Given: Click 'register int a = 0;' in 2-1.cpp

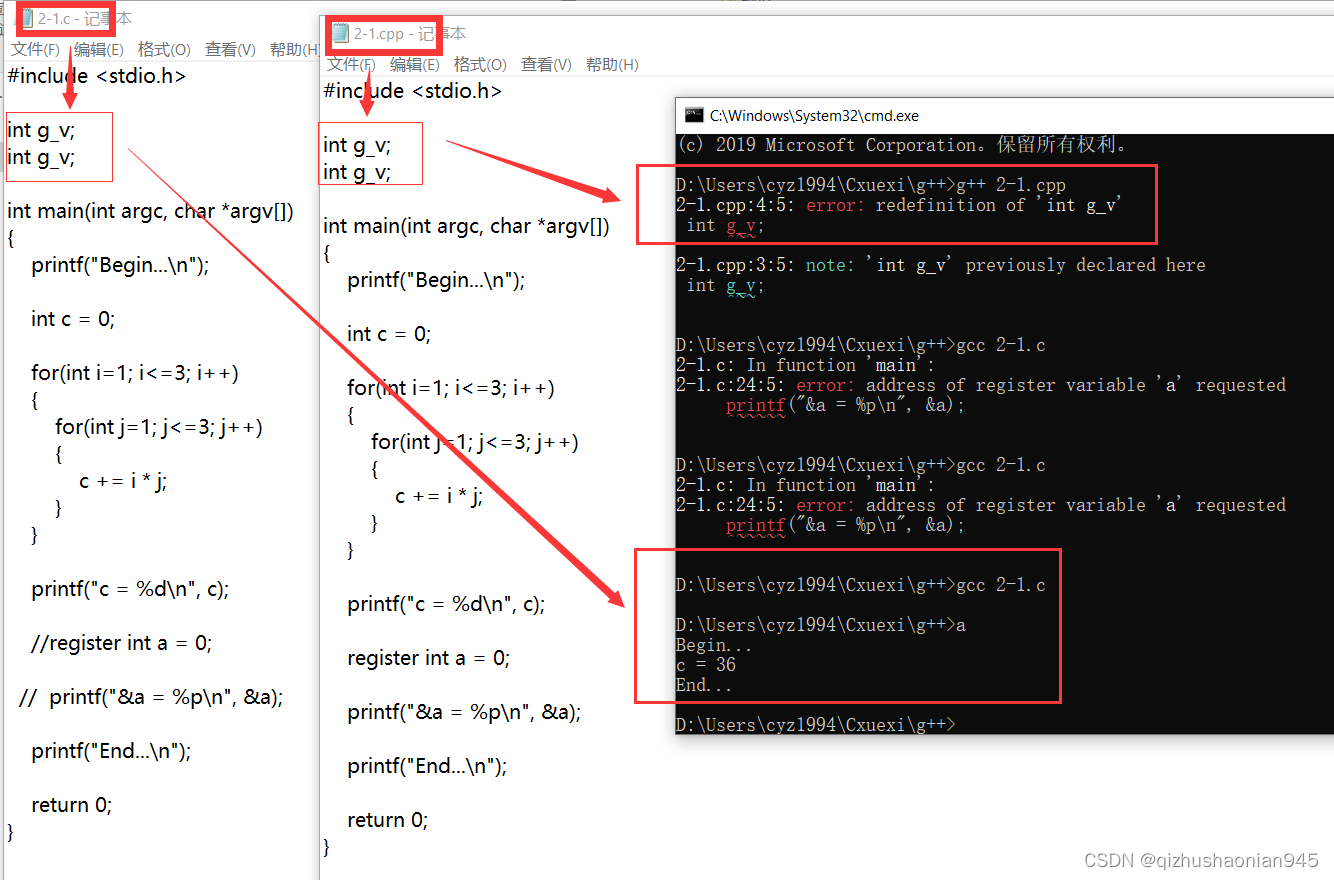Looking at the screenshot, I should point(428,658).
